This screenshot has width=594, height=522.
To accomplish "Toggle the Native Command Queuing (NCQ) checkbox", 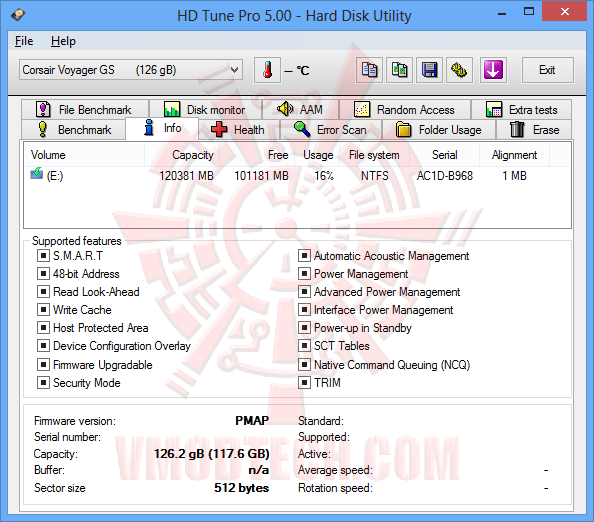I will point(304,365).
